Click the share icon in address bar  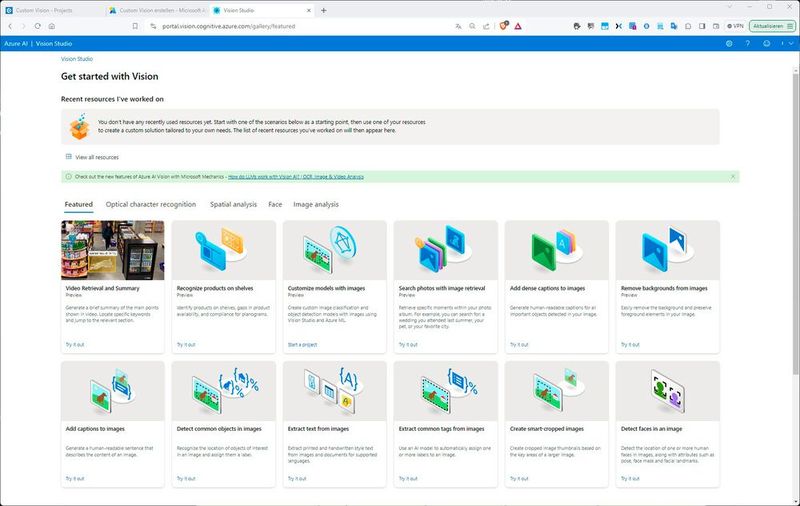tap(486, 26)
